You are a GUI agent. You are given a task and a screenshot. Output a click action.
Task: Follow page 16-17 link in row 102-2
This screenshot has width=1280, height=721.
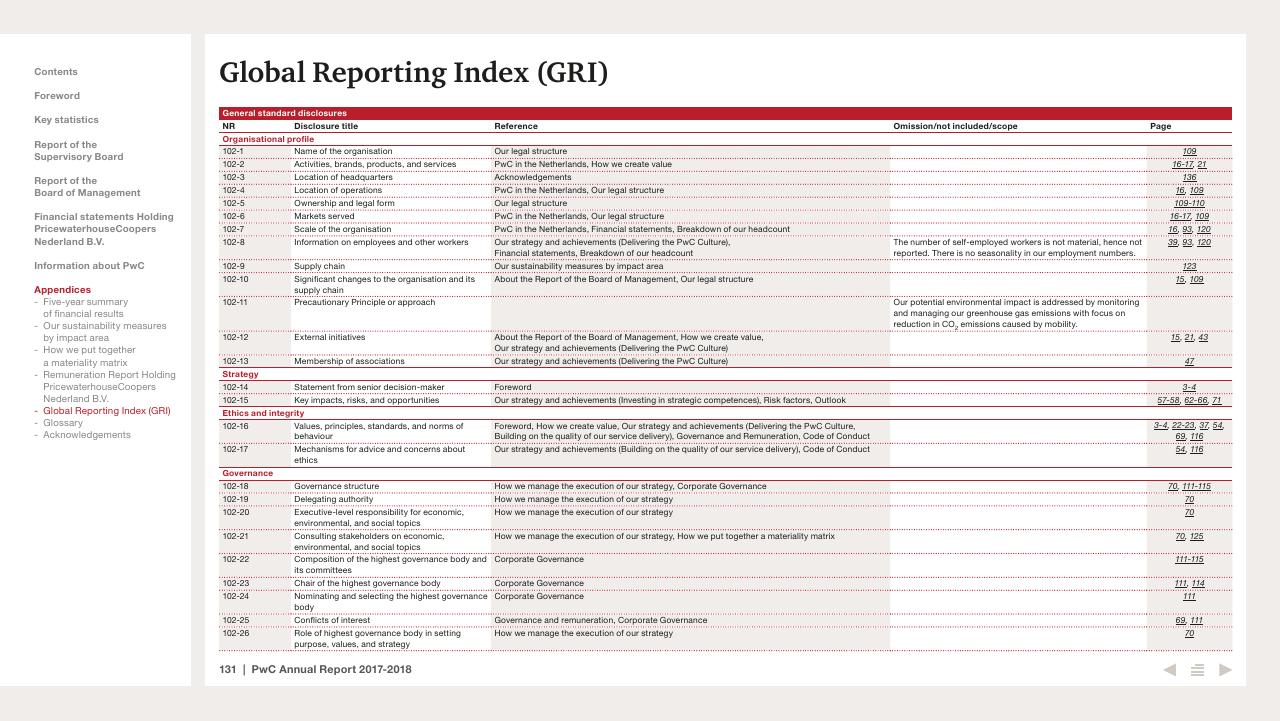[1182, 165]
